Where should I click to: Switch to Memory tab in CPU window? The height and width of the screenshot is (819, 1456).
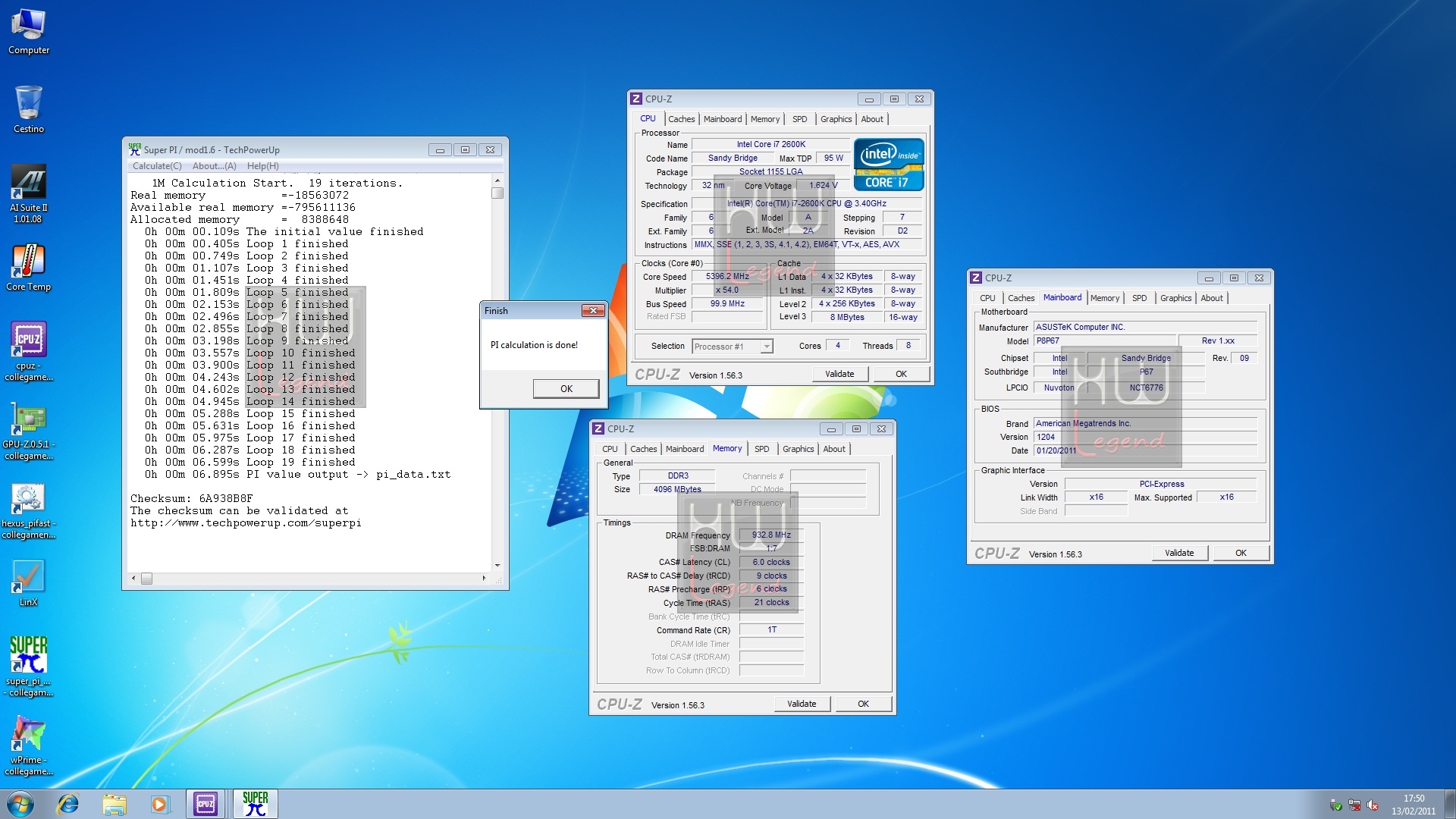tap(765, 119)
